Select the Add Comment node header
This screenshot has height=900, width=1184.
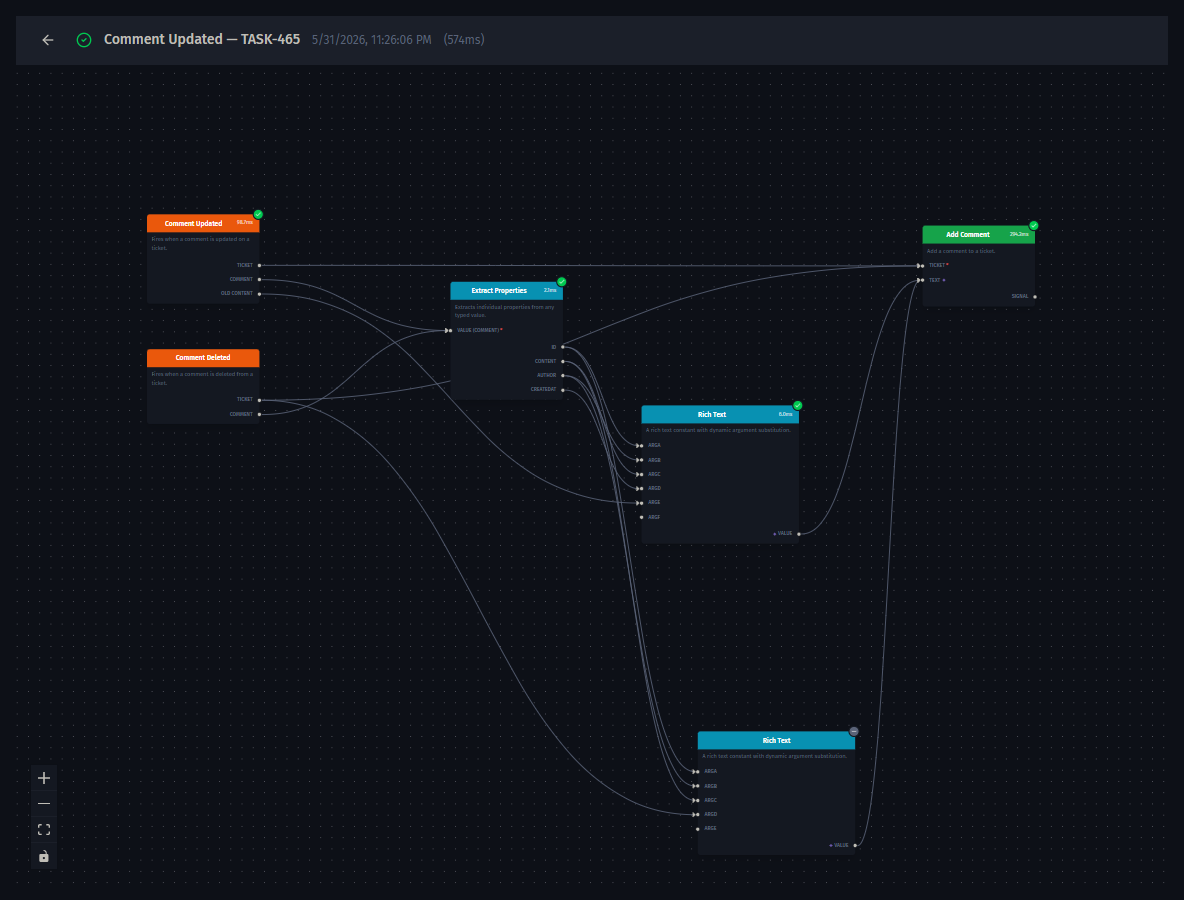tap(979, 235)
